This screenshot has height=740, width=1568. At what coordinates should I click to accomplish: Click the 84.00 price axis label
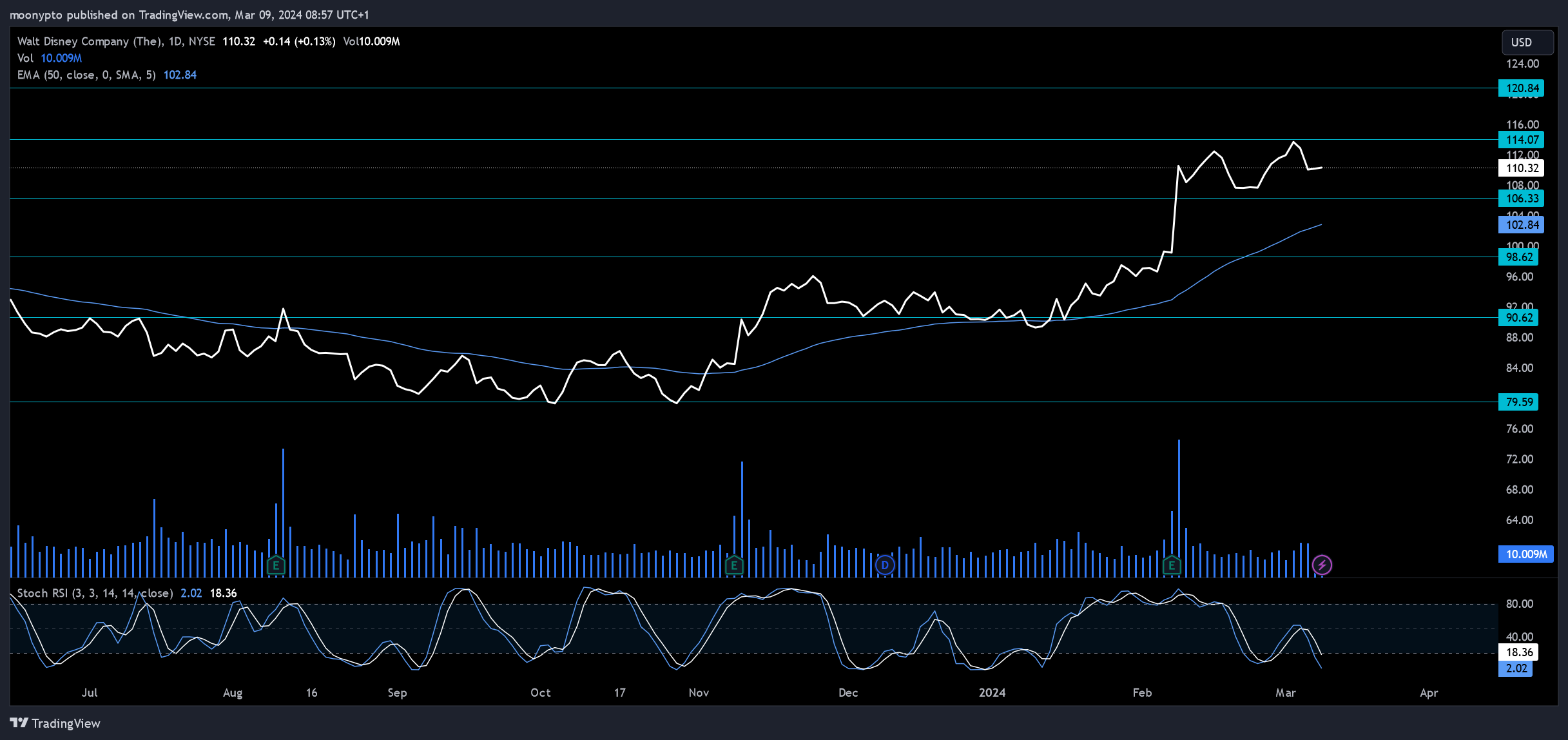point(1520,368)
